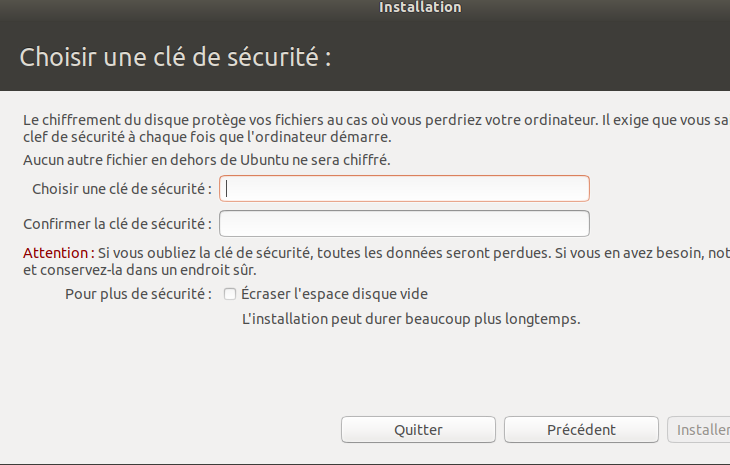Click into the 'Confirmer la clé de sécurité' field
The width and height of the screenshot is (730, 465).
click(404, 223)
